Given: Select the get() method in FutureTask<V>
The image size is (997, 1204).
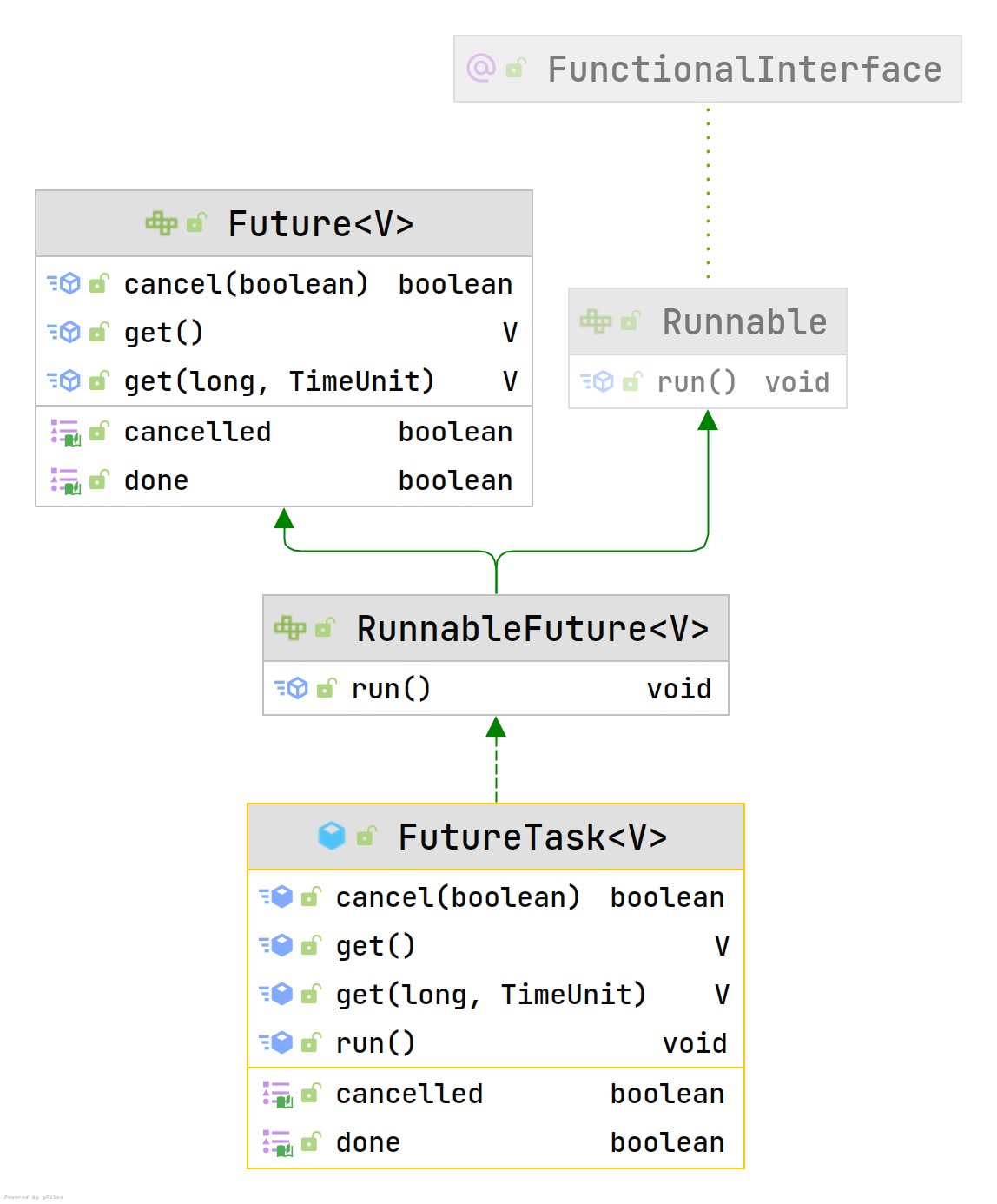Looking at the screenshot, I should 375,946.
